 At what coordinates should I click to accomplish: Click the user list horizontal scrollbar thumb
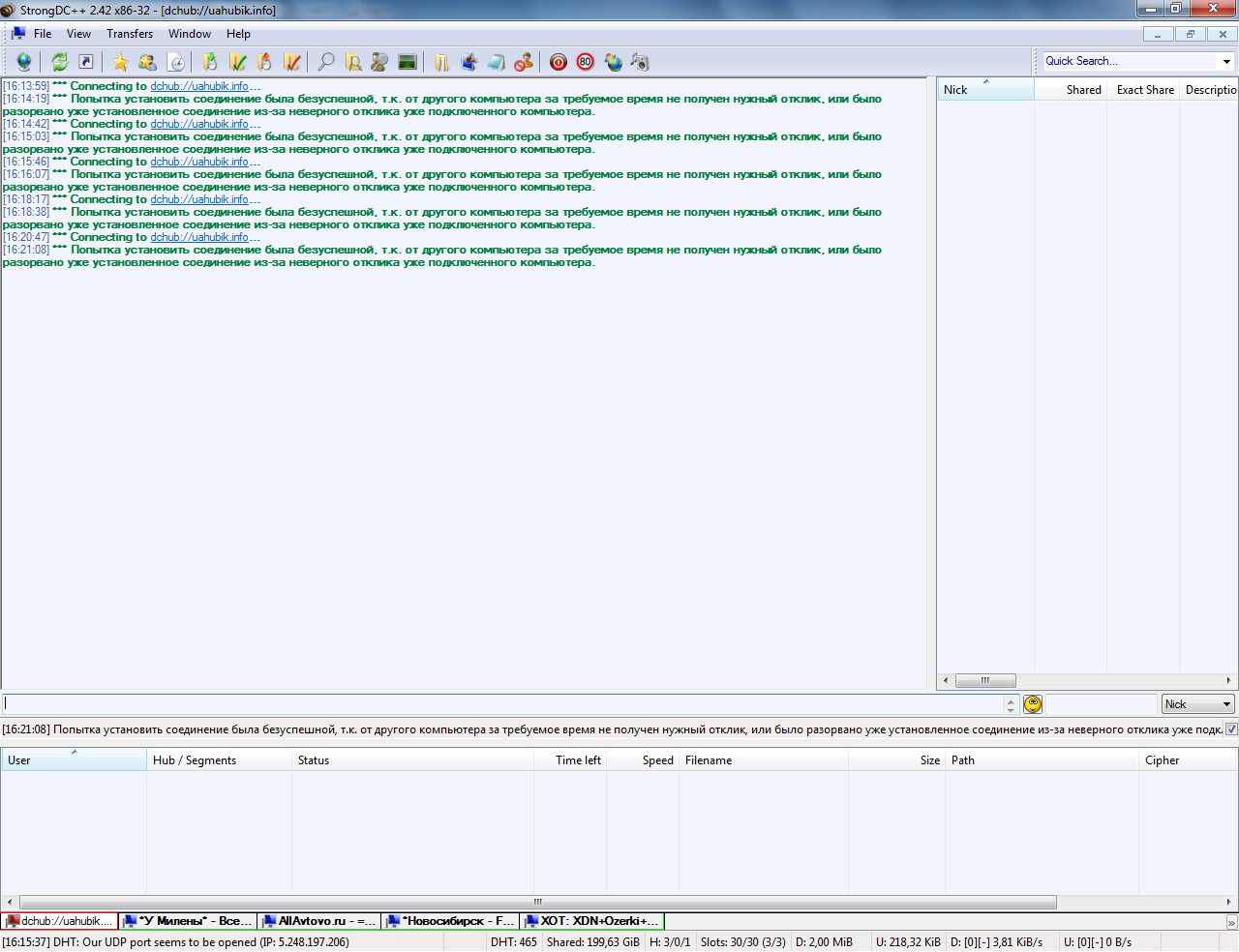point(985,680)
